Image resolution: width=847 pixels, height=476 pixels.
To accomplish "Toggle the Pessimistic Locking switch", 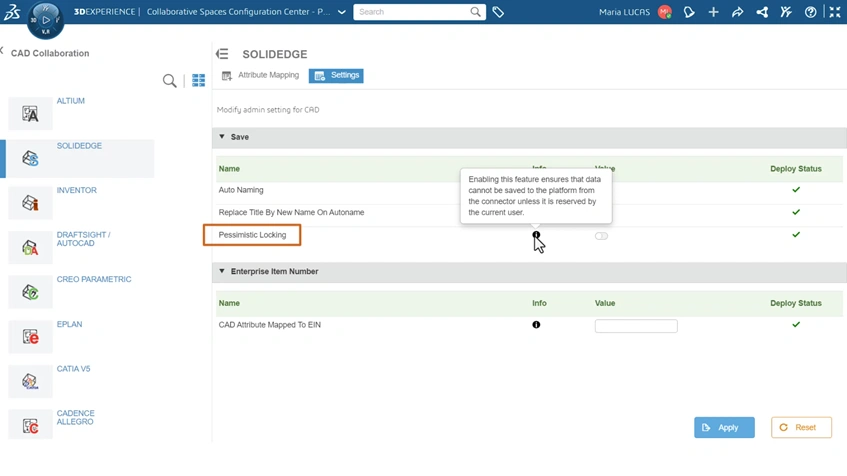I will click(601, 236).
